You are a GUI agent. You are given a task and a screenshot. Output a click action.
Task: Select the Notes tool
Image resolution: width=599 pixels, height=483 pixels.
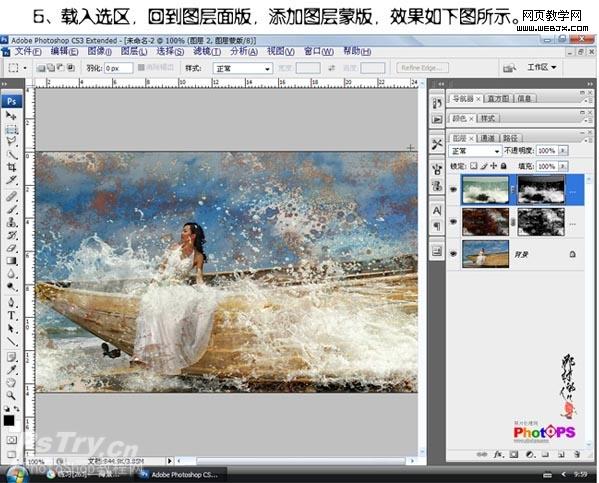tap(11, 357)
